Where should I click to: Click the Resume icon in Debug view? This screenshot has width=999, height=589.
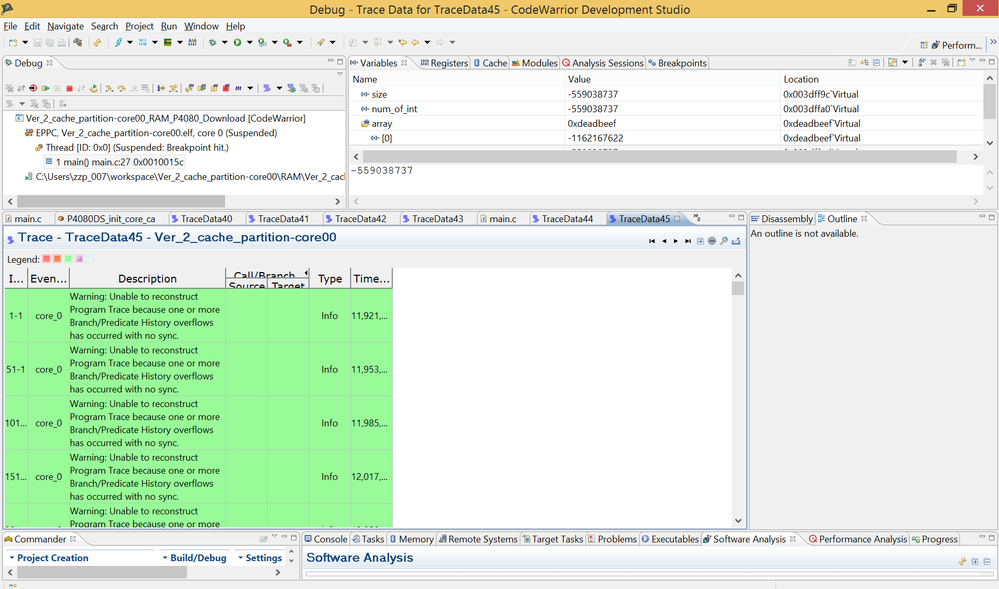click(x=45, y=88)
